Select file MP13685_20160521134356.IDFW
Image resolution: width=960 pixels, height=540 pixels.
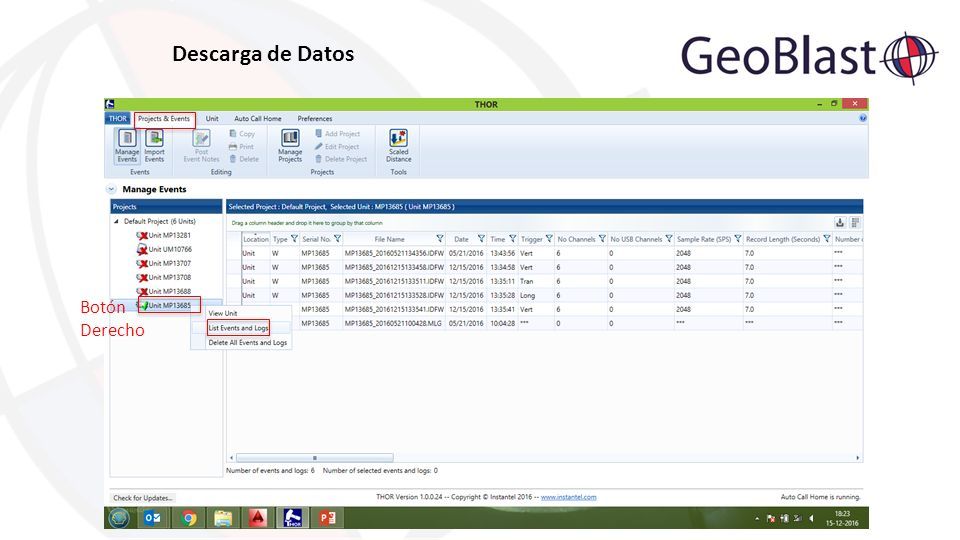coord(394,253)
